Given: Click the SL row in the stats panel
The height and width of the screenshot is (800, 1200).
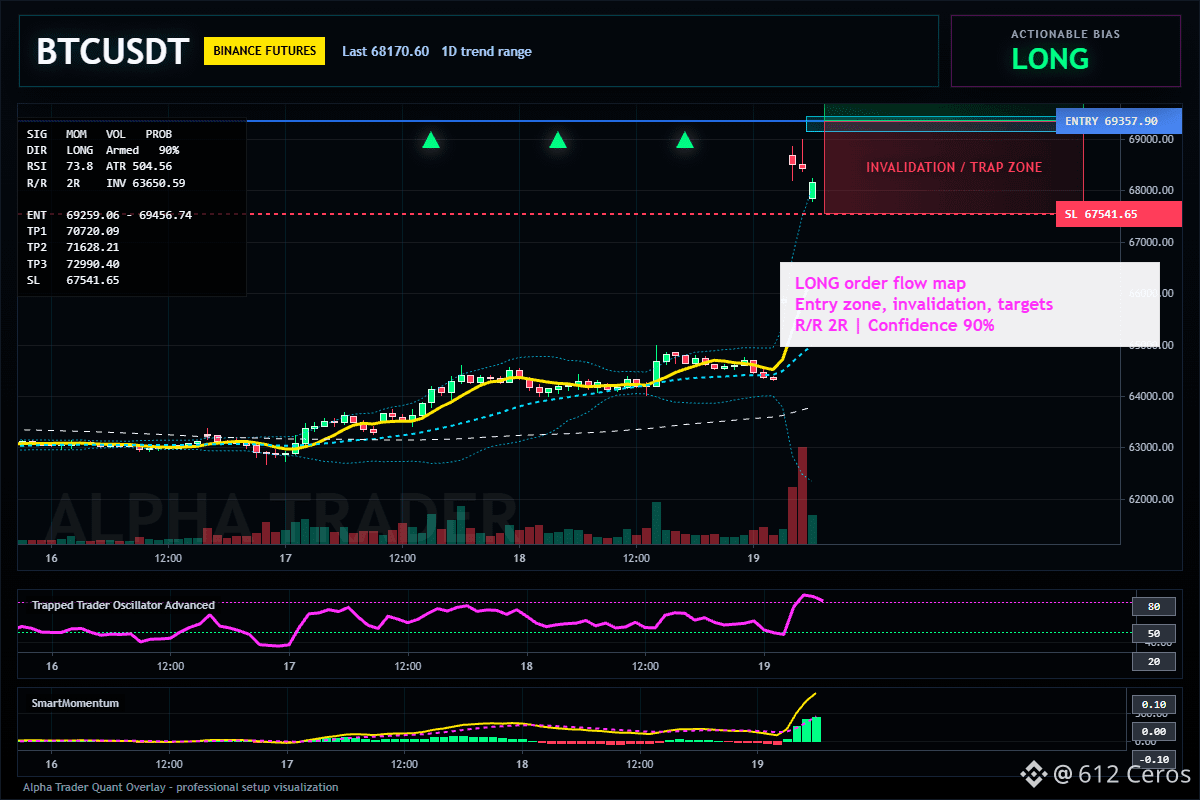Looking at the screenshot, I should coord(73,280).
